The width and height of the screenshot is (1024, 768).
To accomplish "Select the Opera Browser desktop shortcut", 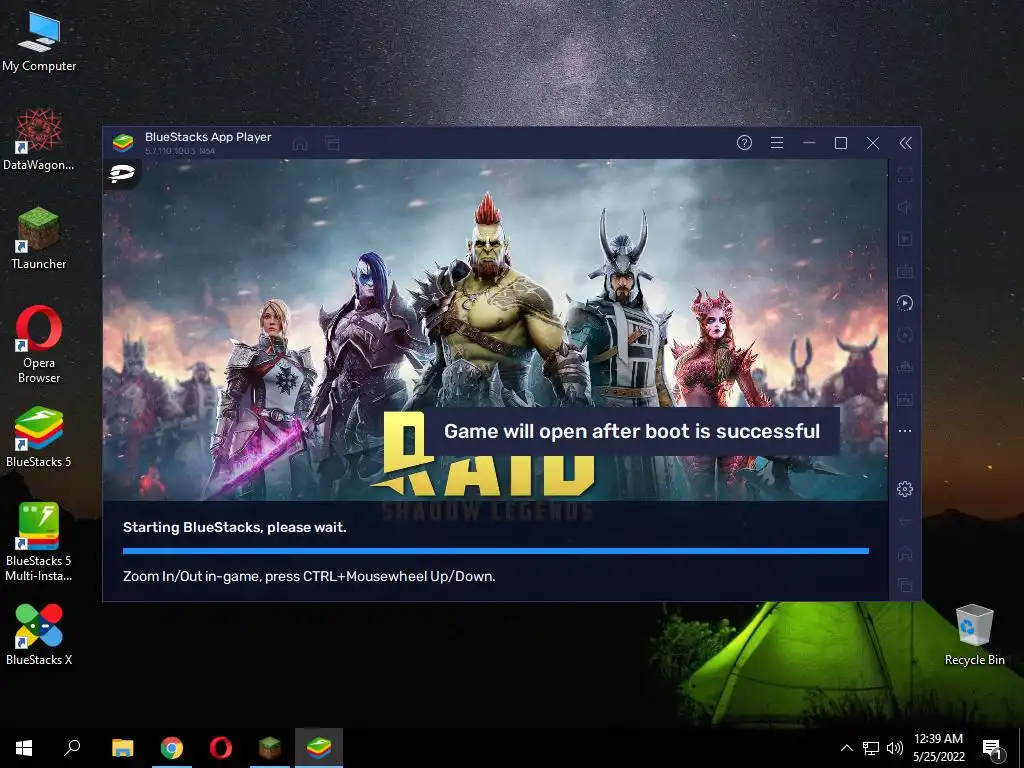I will coord(39,344).
